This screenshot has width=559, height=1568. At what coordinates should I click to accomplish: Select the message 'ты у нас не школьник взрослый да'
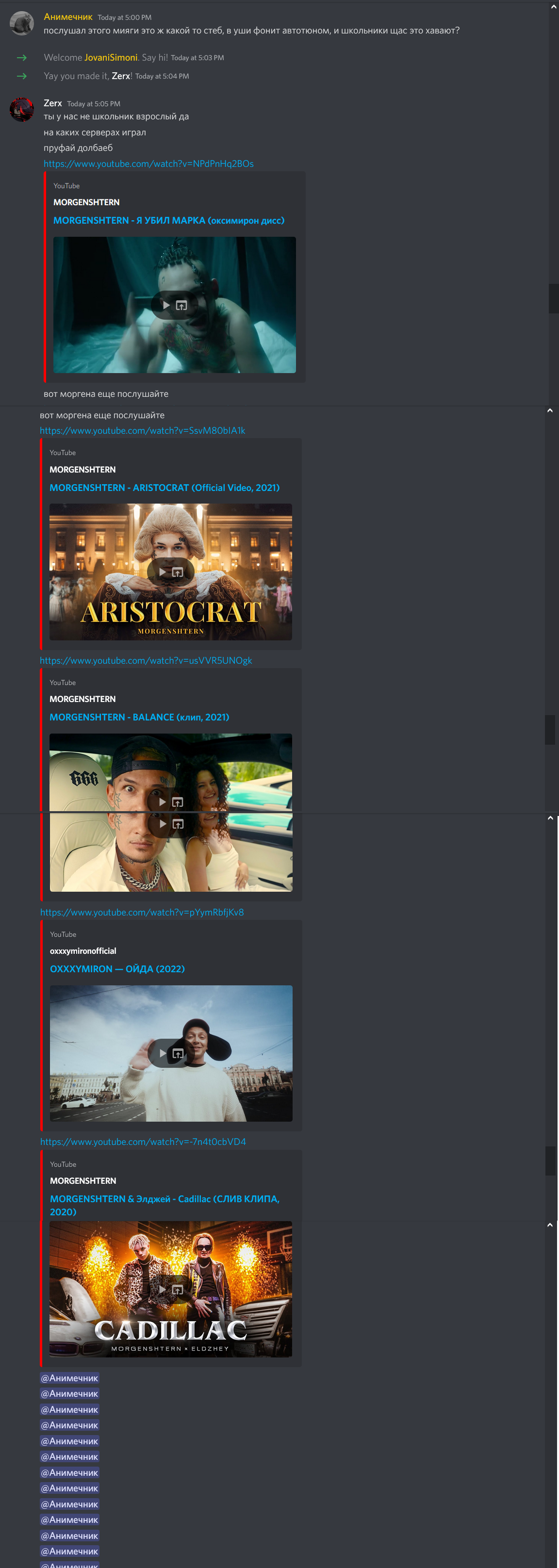(116, 116)
